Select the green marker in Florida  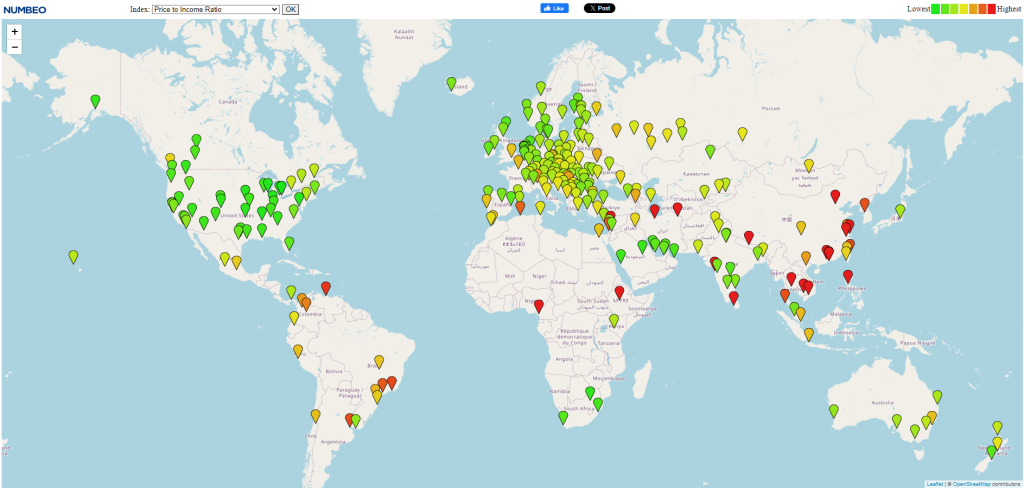coord(289,242)
